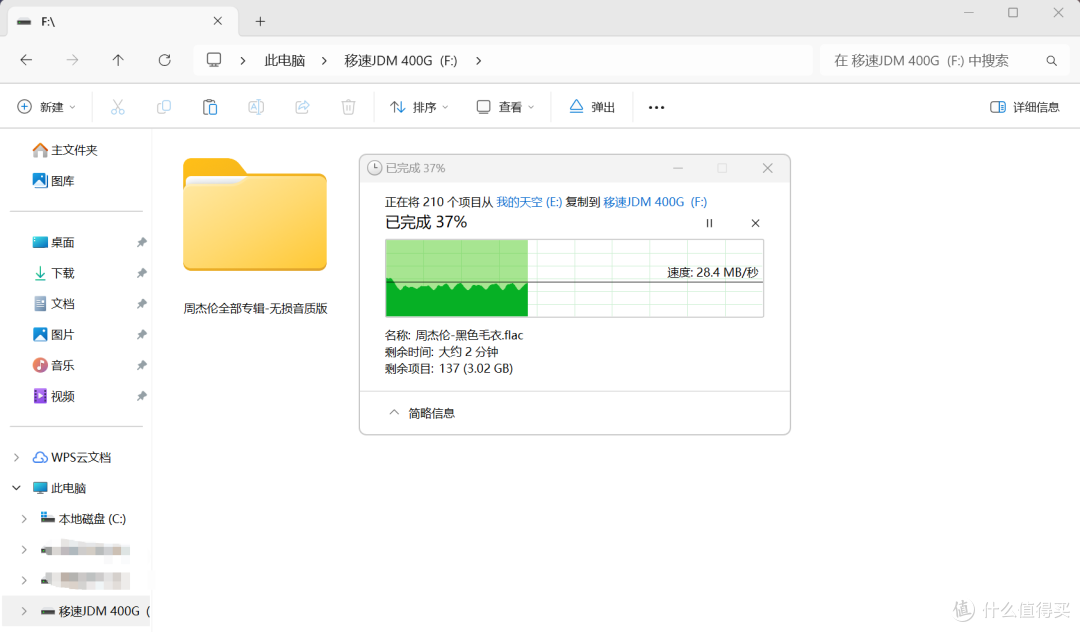
Task: Collapse copy dialog via 简略信息
Action: 422,413
